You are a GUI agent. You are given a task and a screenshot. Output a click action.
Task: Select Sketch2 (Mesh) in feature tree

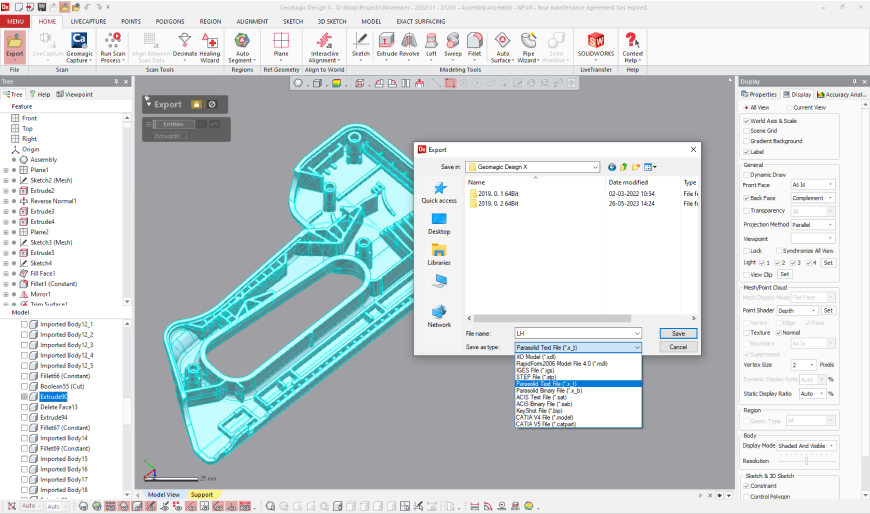(51, 180)
